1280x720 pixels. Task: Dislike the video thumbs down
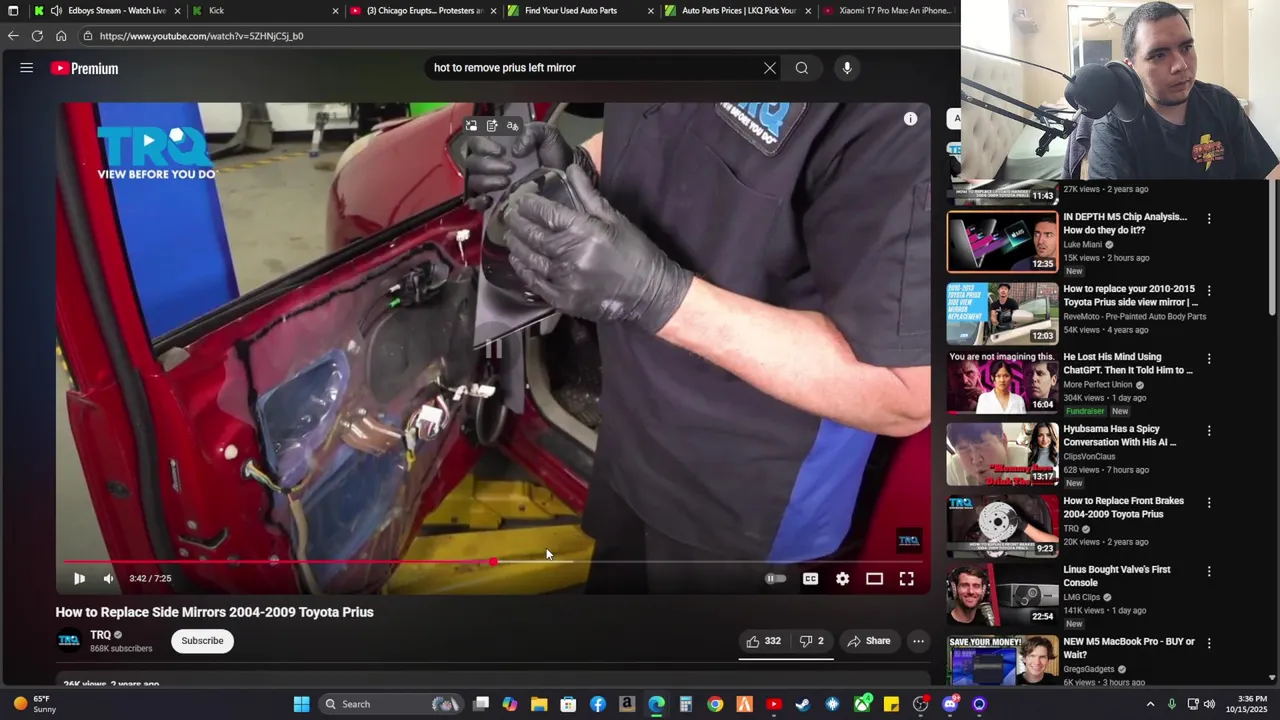tap(811, 641)
